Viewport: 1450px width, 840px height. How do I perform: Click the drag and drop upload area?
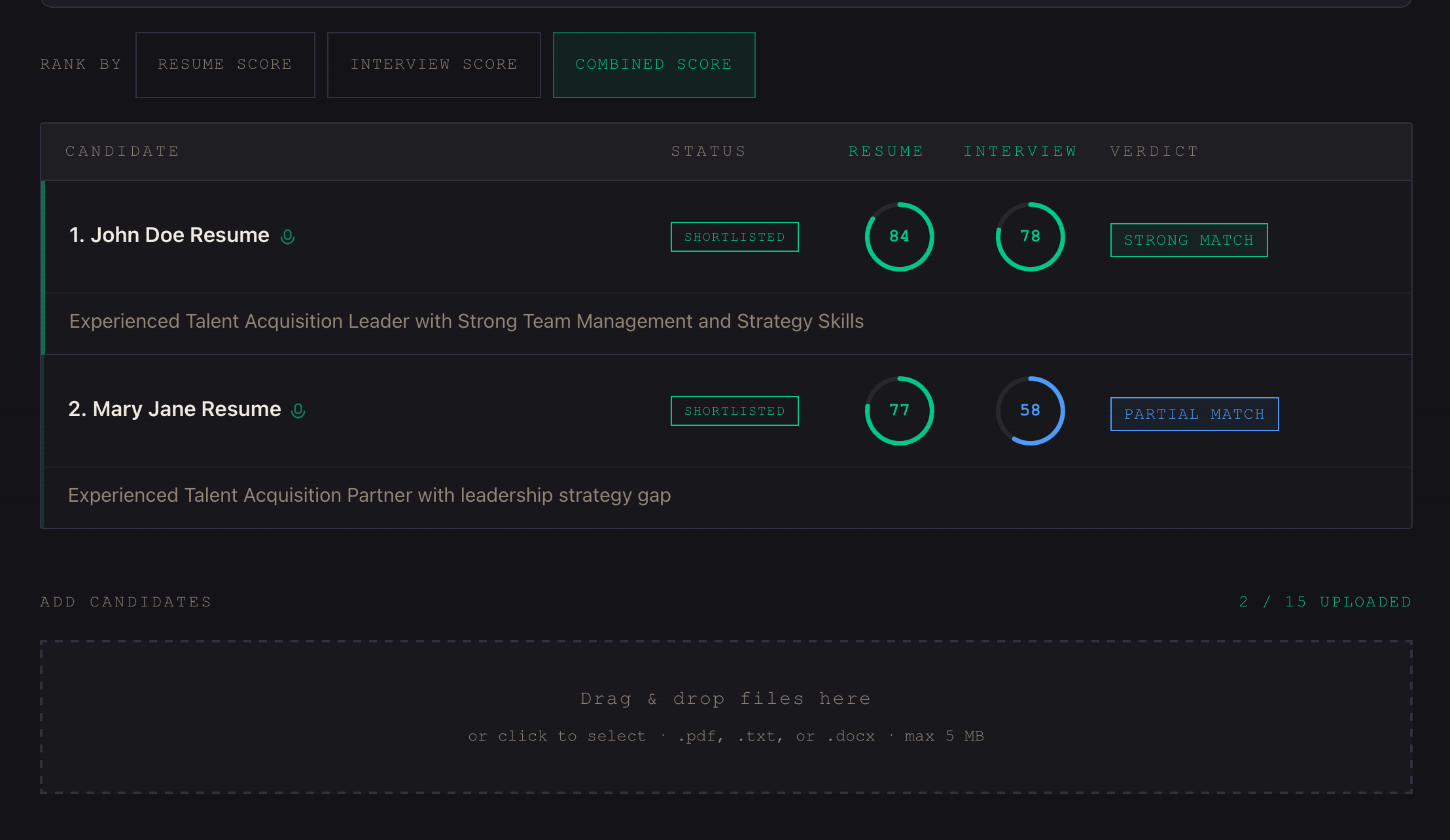726,717
